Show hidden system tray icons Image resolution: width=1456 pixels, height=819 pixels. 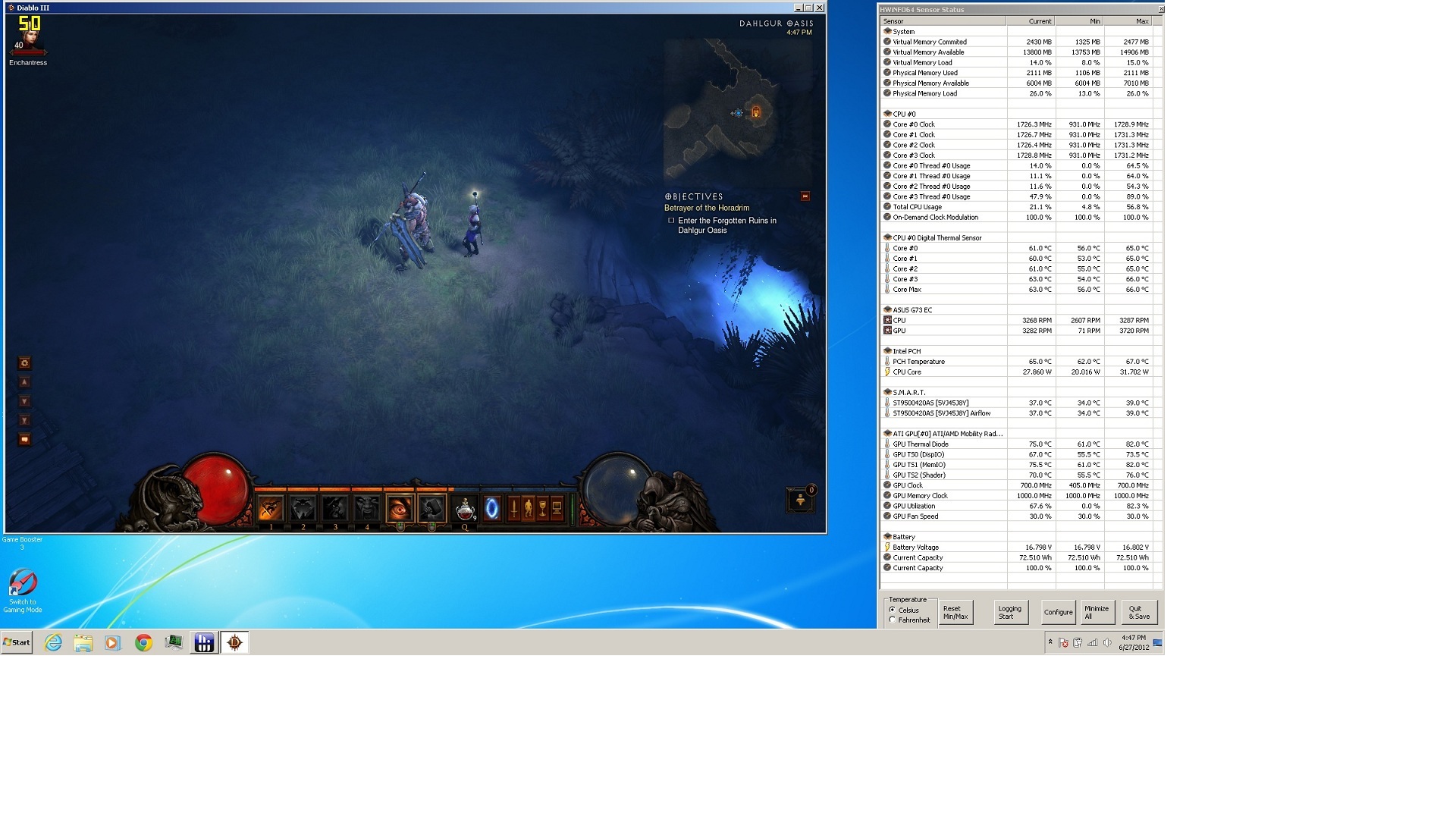(1050, 642)
